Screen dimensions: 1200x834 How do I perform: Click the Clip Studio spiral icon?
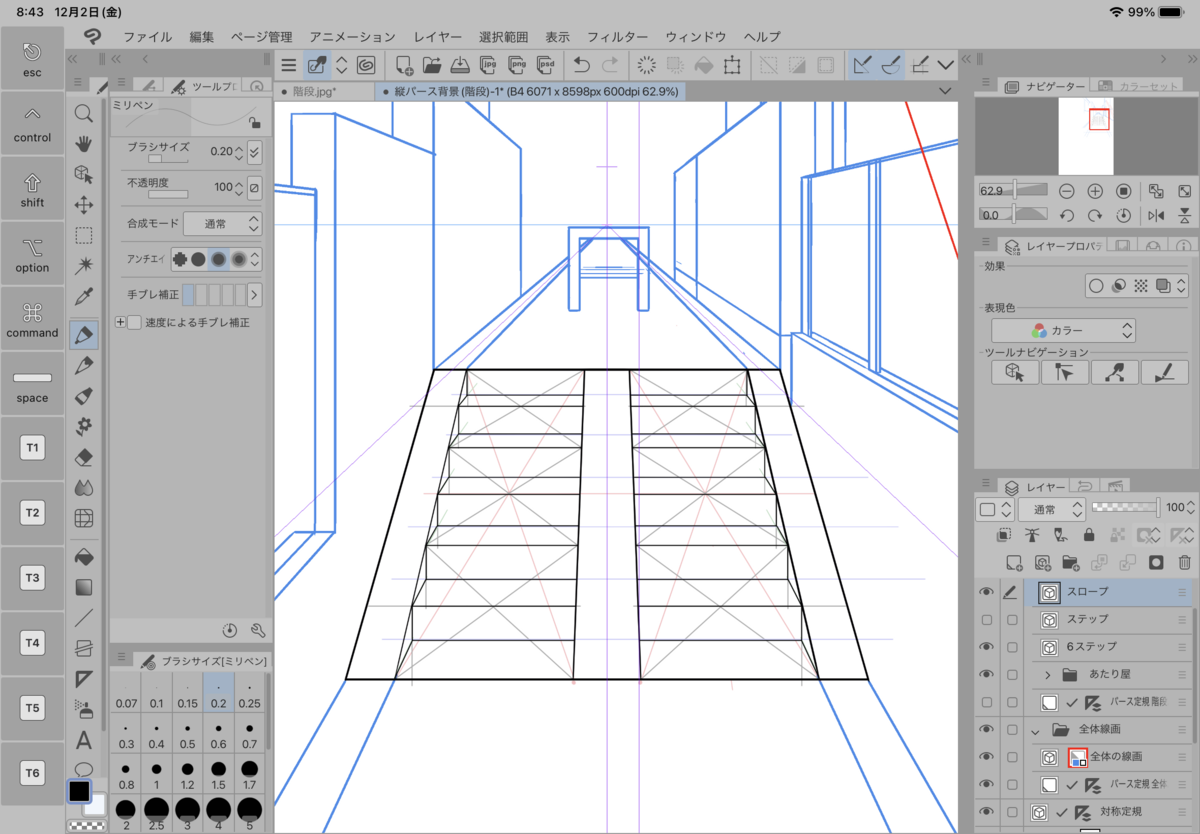point(366,65)
